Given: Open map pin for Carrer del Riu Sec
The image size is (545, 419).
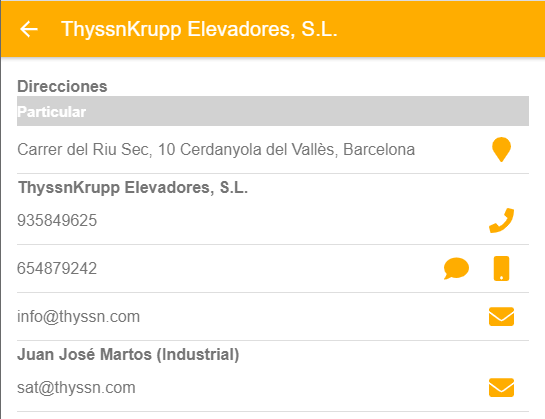Looking at the screenshot, I should [x=501, y=150].
